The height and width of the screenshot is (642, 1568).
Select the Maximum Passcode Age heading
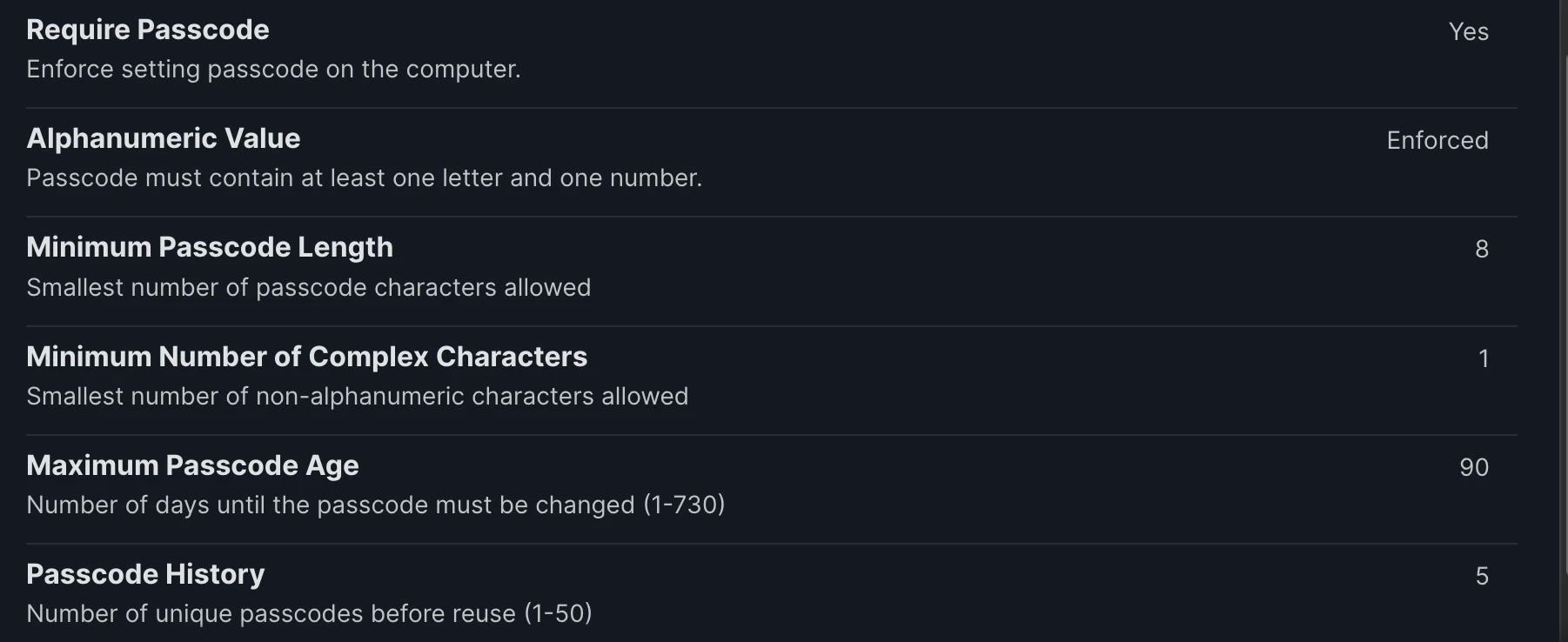[x=192, y=465]
